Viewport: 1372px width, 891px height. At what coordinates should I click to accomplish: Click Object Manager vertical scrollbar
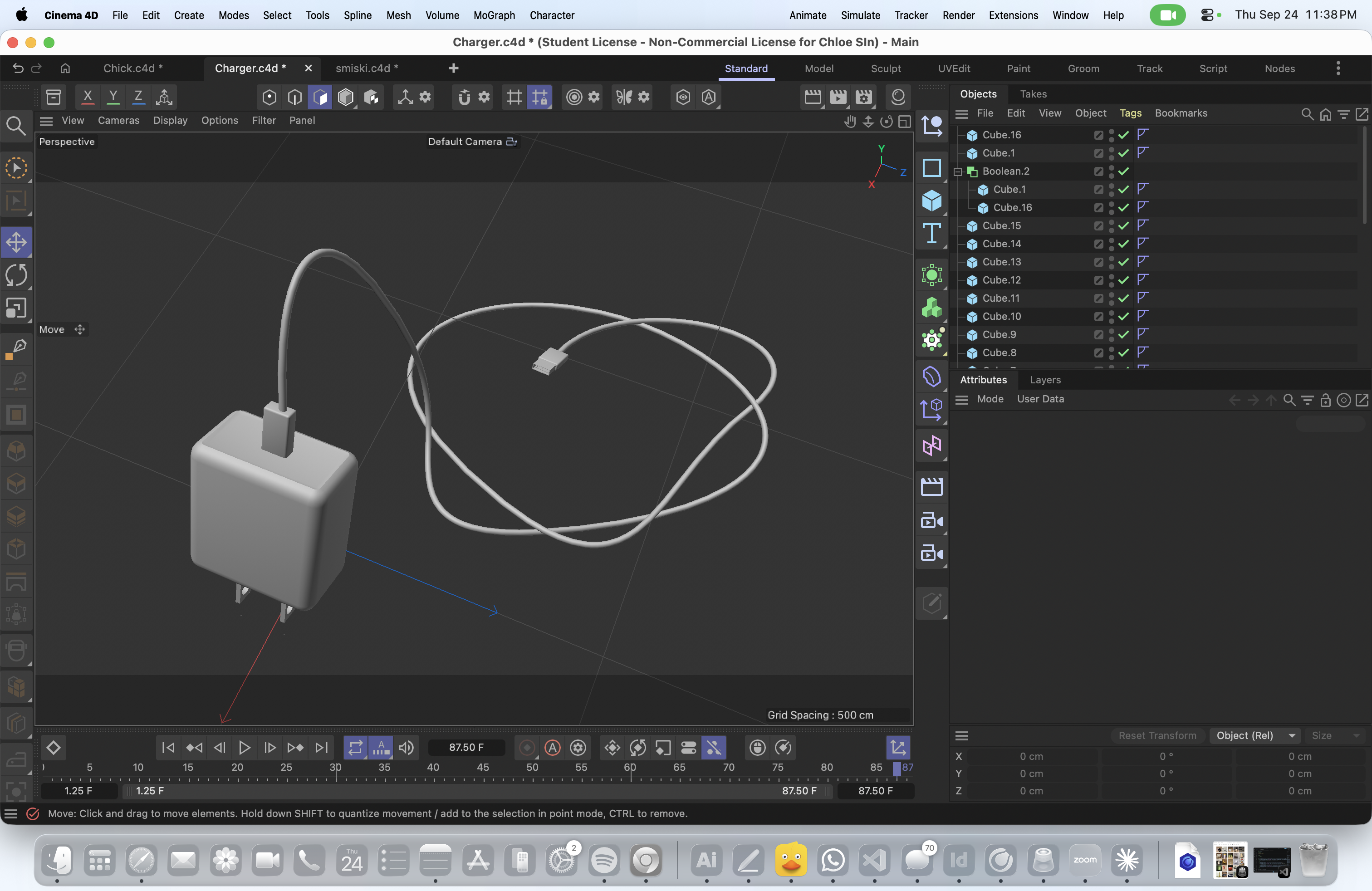1364,175
